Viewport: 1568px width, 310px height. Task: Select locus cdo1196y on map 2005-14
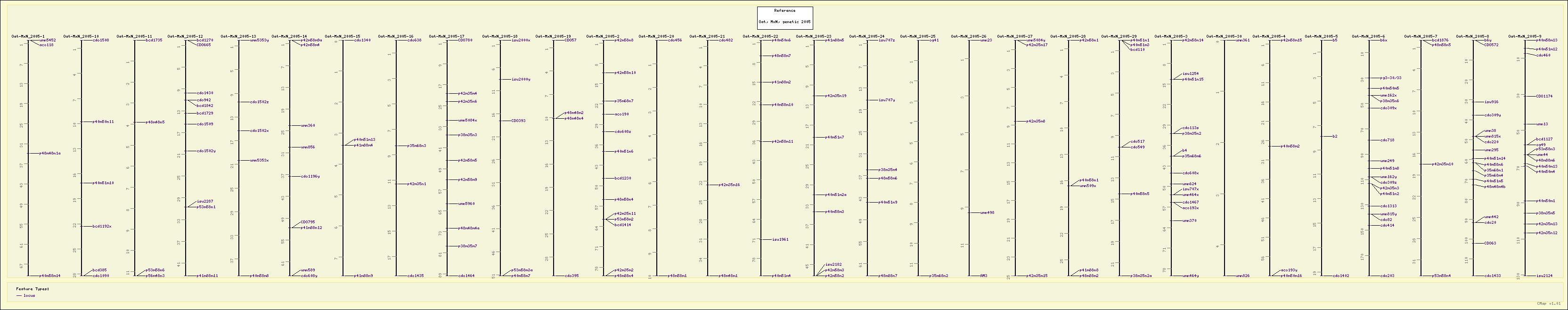(x=310, y=177)
